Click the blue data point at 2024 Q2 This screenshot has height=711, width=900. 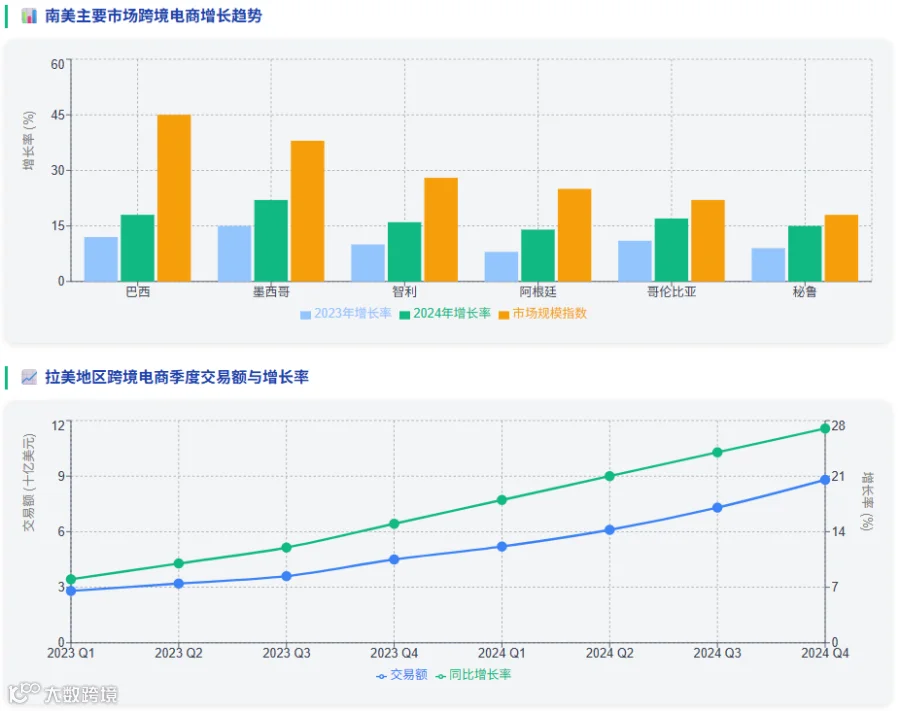point(610,530)
